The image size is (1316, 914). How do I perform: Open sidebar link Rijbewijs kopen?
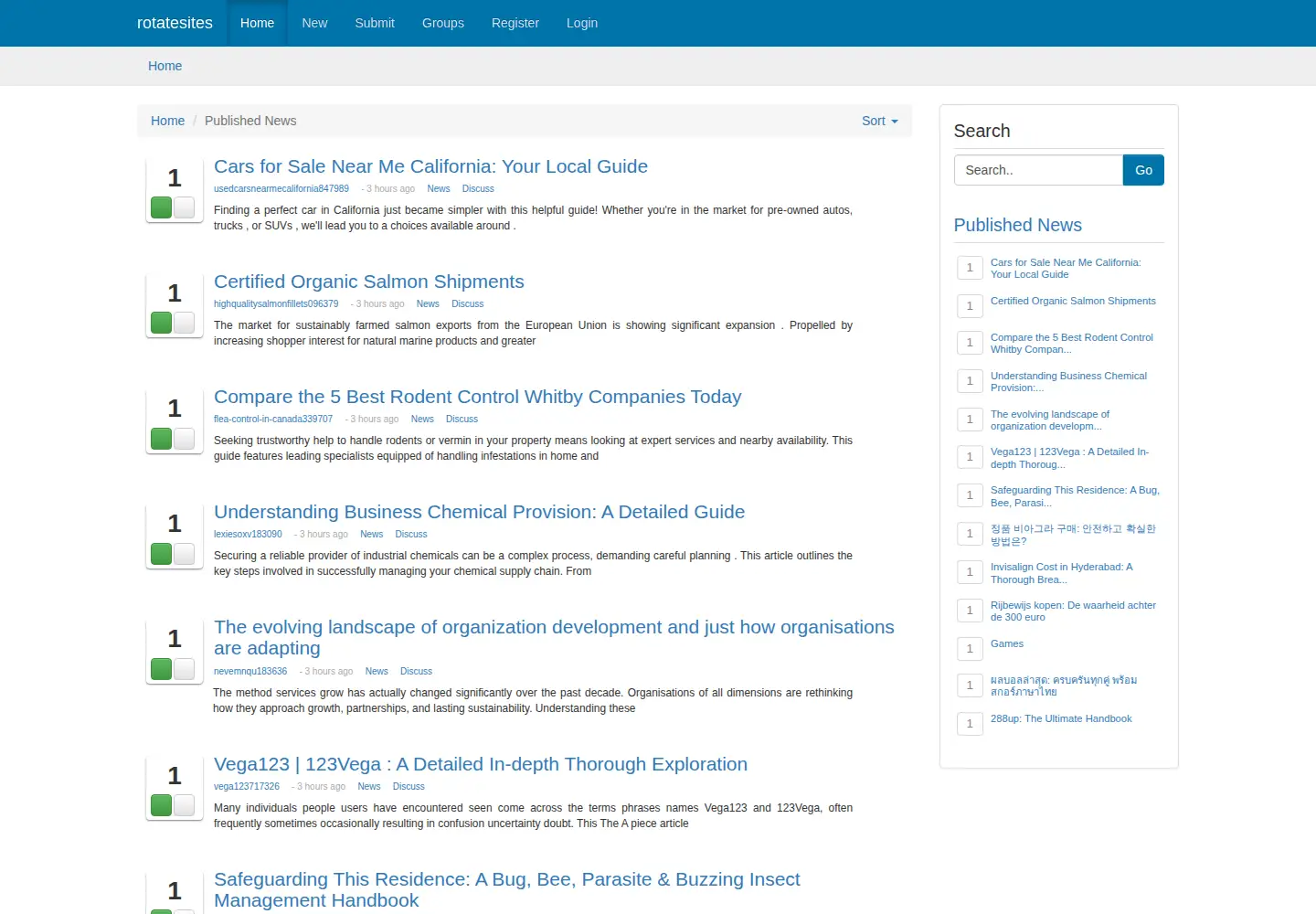1073,611
